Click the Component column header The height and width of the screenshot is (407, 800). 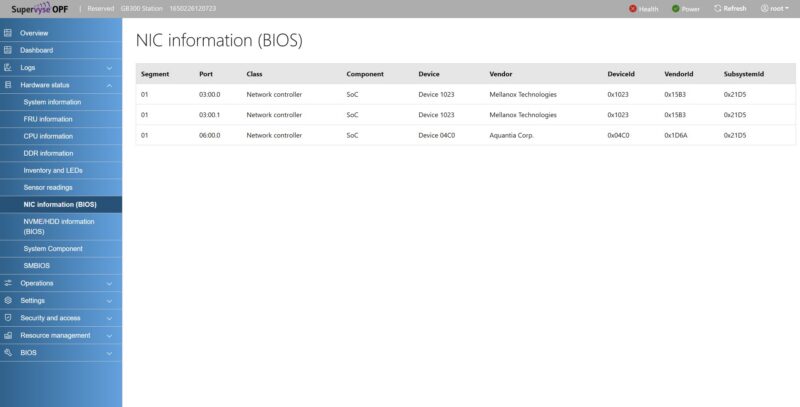(365, 74)
